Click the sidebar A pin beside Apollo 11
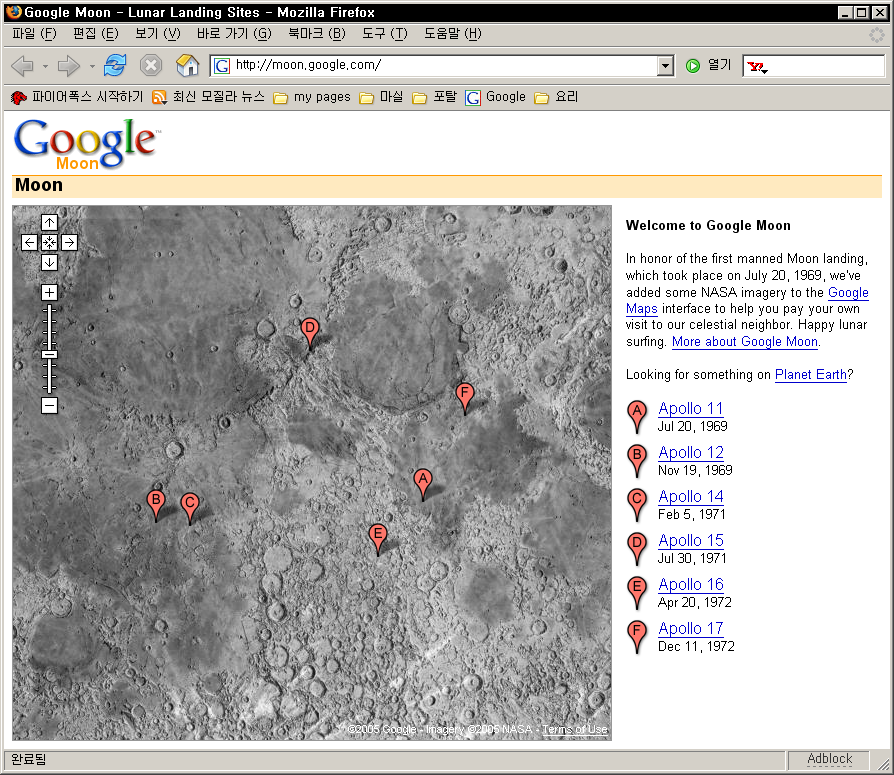894x775 pixels. click(637, 416)
